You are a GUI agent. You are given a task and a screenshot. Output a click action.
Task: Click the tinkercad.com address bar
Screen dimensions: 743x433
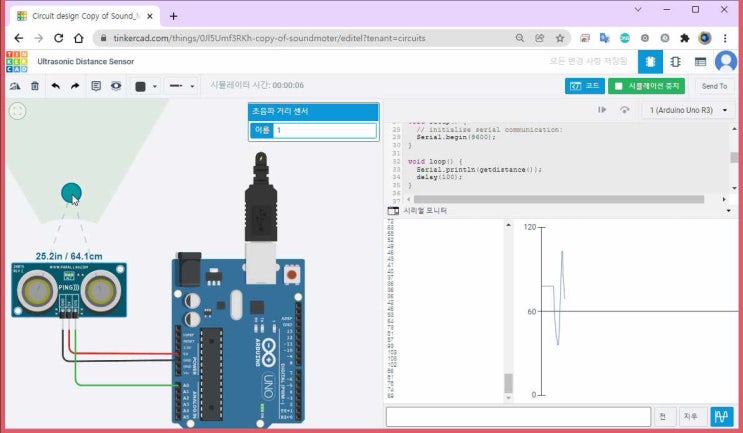pos(269,38)
